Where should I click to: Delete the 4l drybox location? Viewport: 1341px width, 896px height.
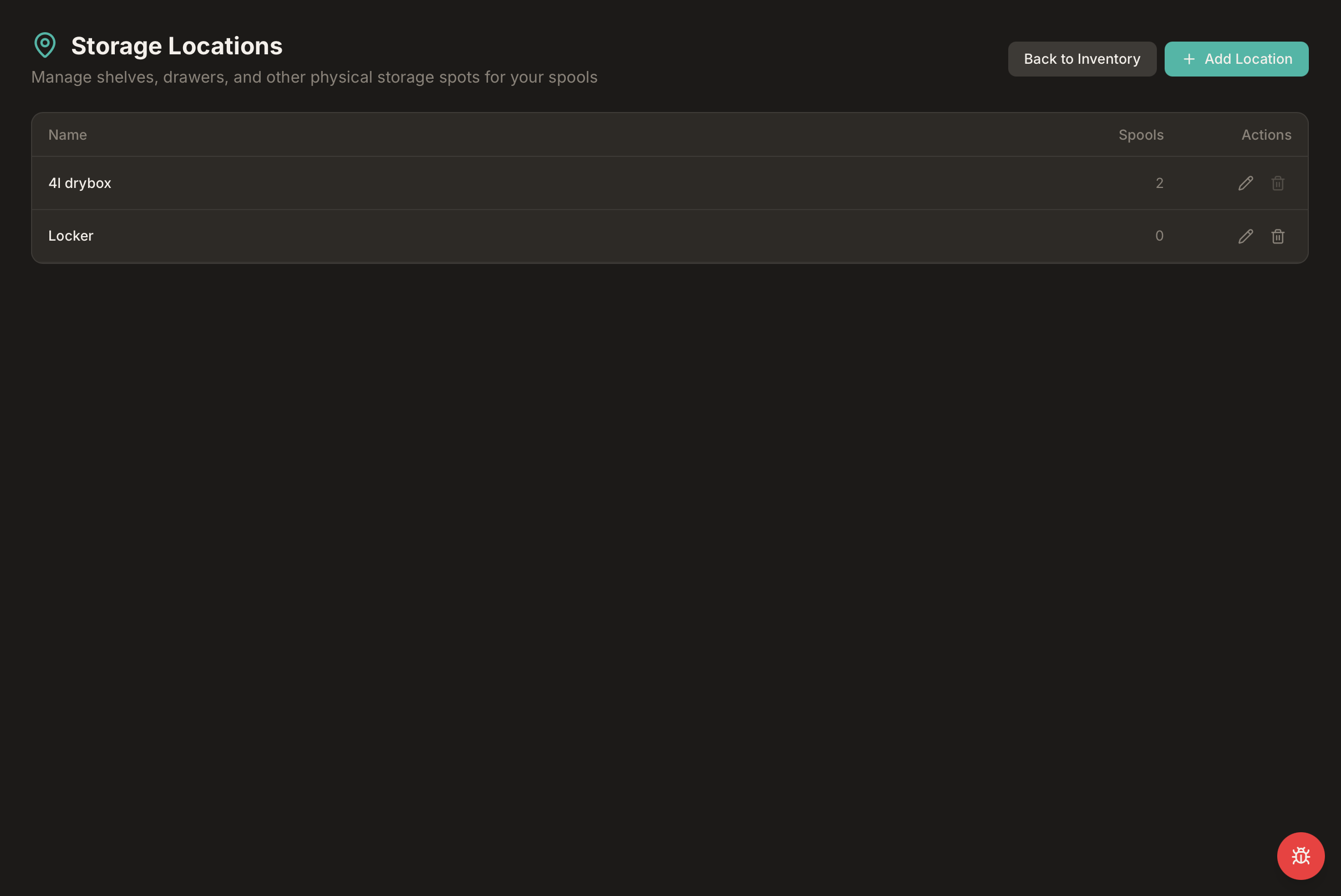tap(1278, 184)
